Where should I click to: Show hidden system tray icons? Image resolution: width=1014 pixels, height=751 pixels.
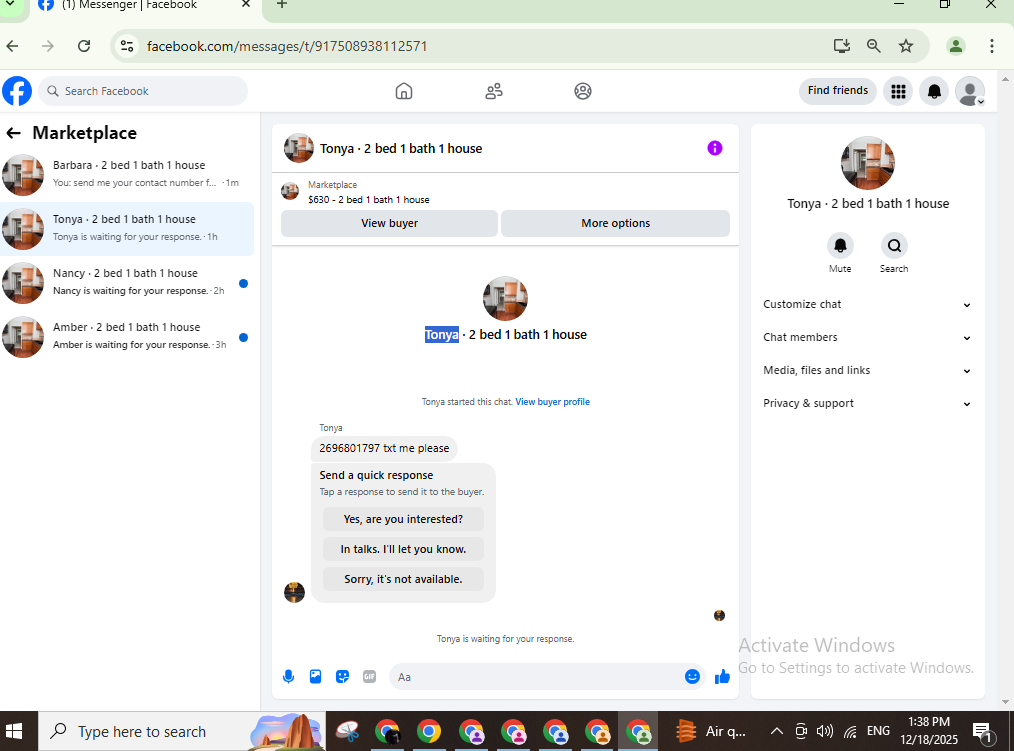tap(777, 732)
